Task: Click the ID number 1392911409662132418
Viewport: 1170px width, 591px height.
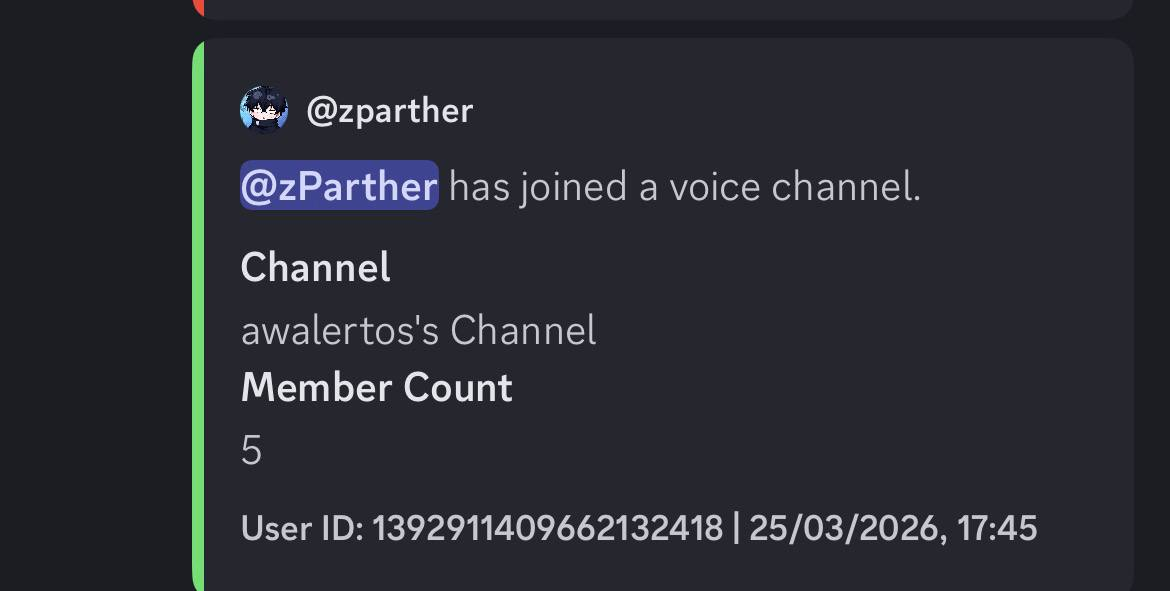Action: pos(547,527)
